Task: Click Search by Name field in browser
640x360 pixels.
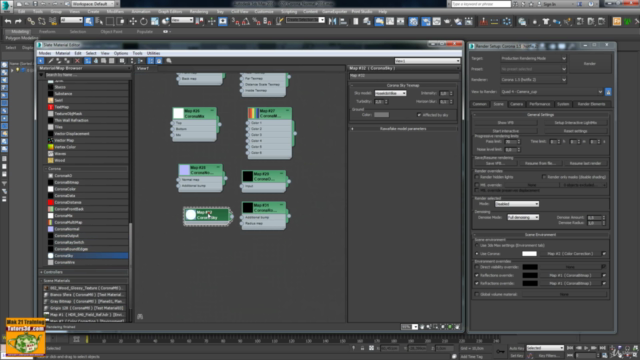Action: tap(87, 75)
